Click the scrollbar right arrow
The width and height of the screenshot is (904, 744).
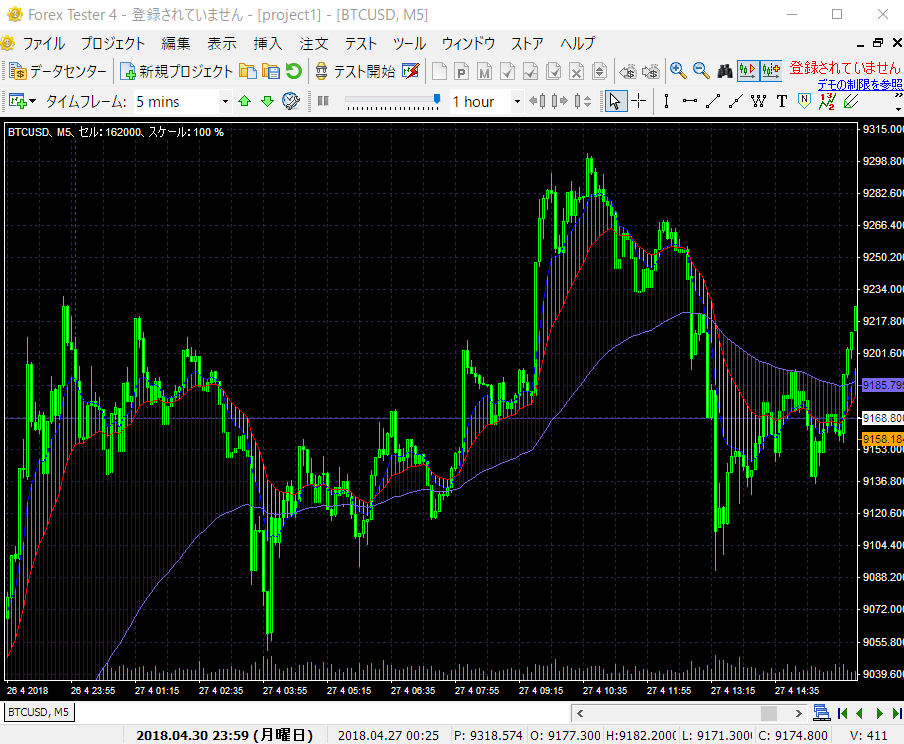(x=798, y=713)
